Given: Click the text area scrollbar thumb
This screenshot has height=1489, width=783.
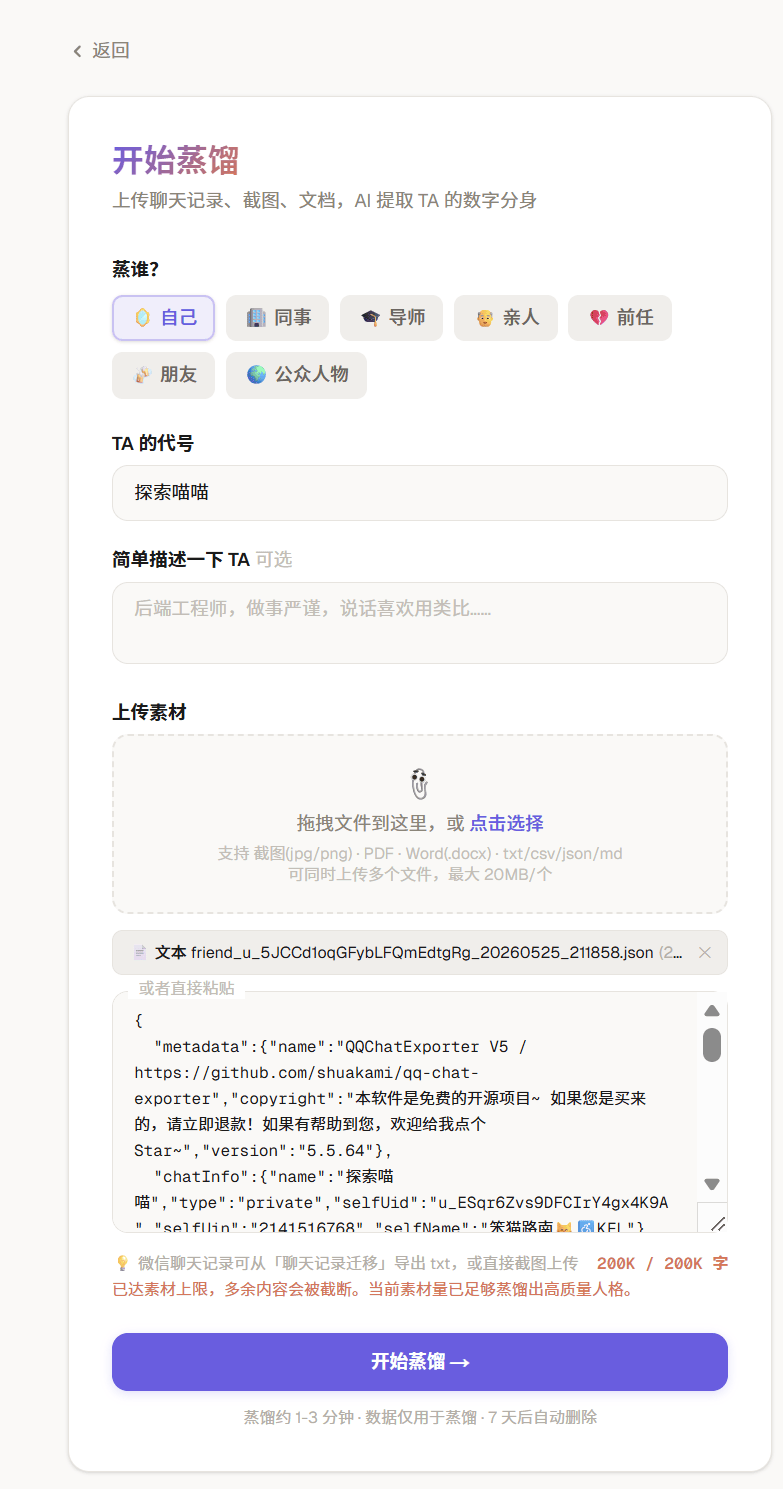Looking at the screenshot, I should (712, 1045).
